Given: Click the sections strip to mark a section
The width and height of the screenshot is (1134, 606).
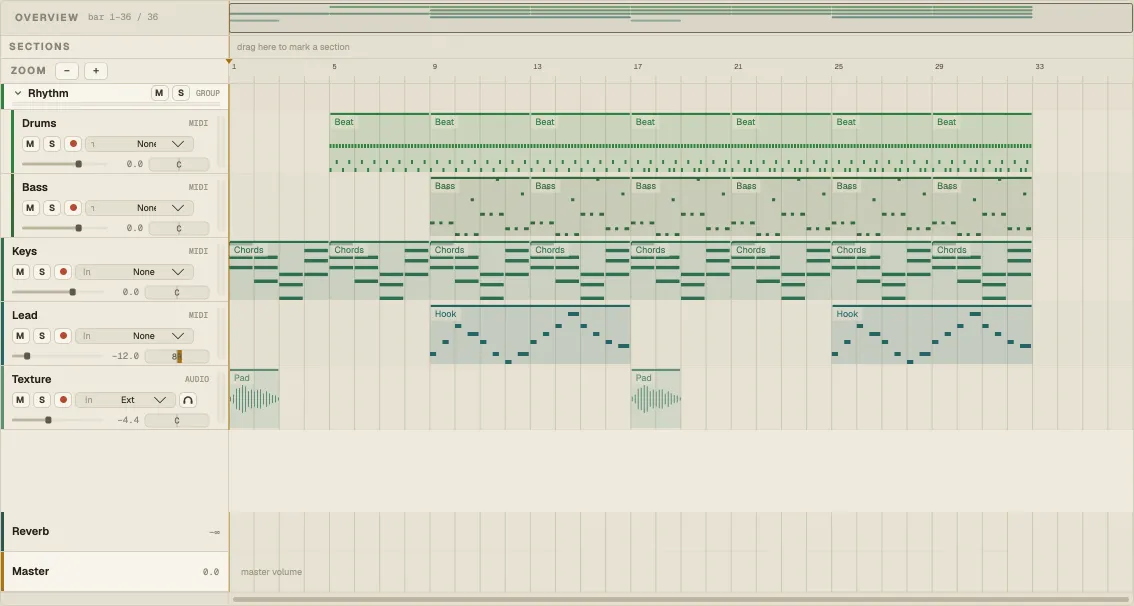Looking at the screenshot, I should point(681,47).
